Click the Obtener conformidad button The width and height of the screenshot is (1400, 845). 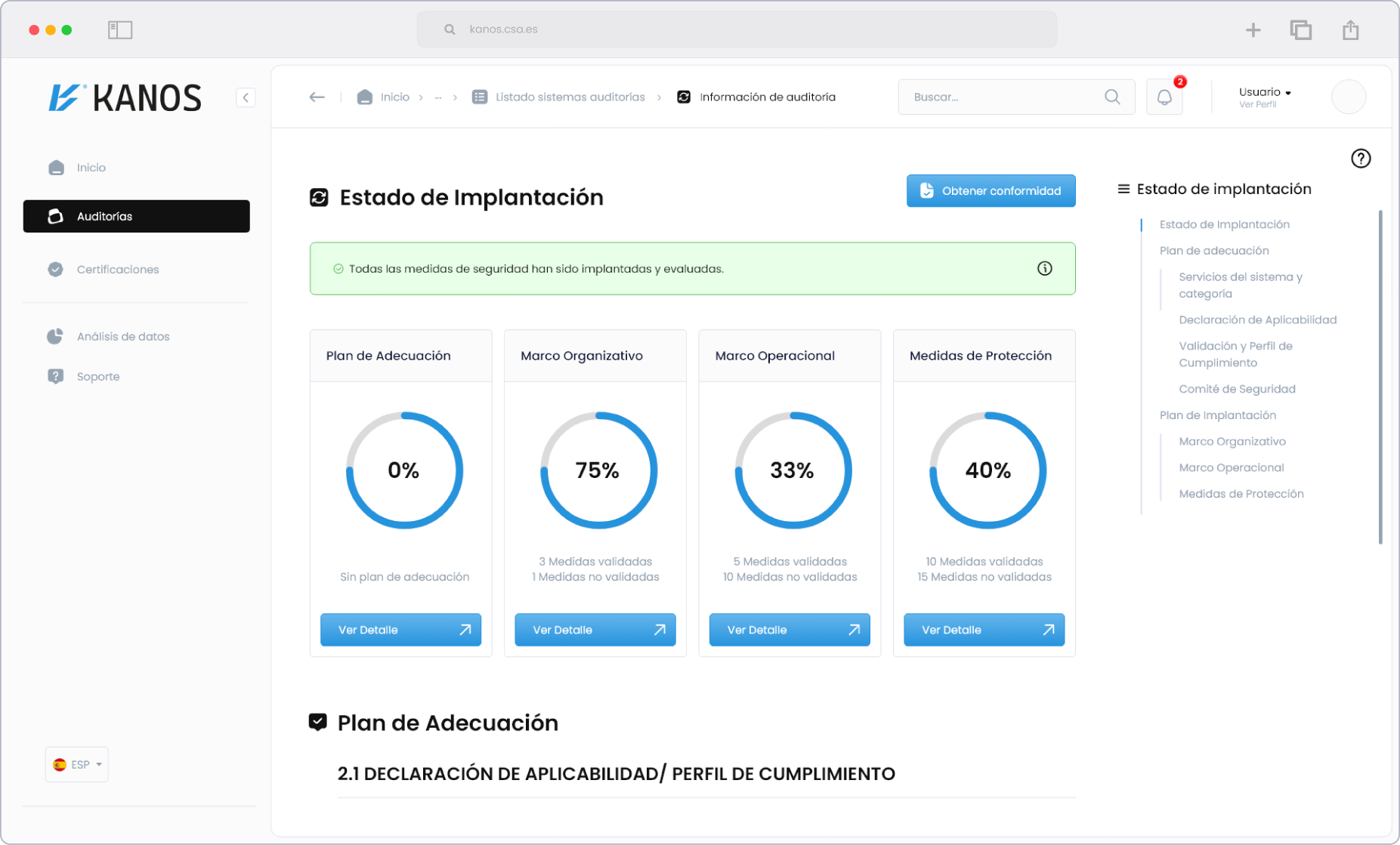click(x=991, y=190)
